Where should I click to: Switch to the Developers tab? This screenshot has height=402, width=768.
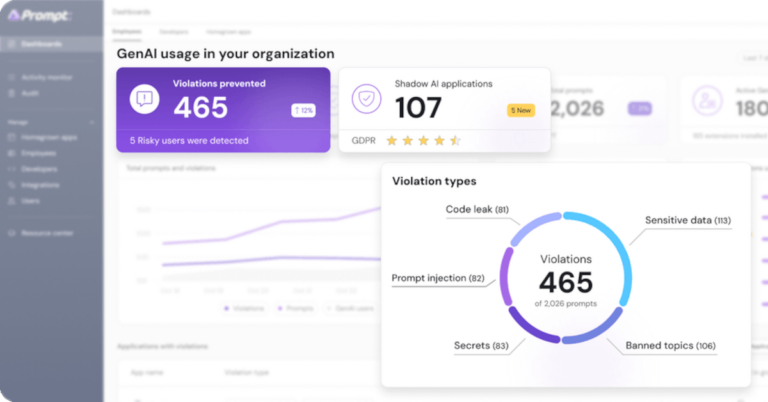tap(173, 33)
